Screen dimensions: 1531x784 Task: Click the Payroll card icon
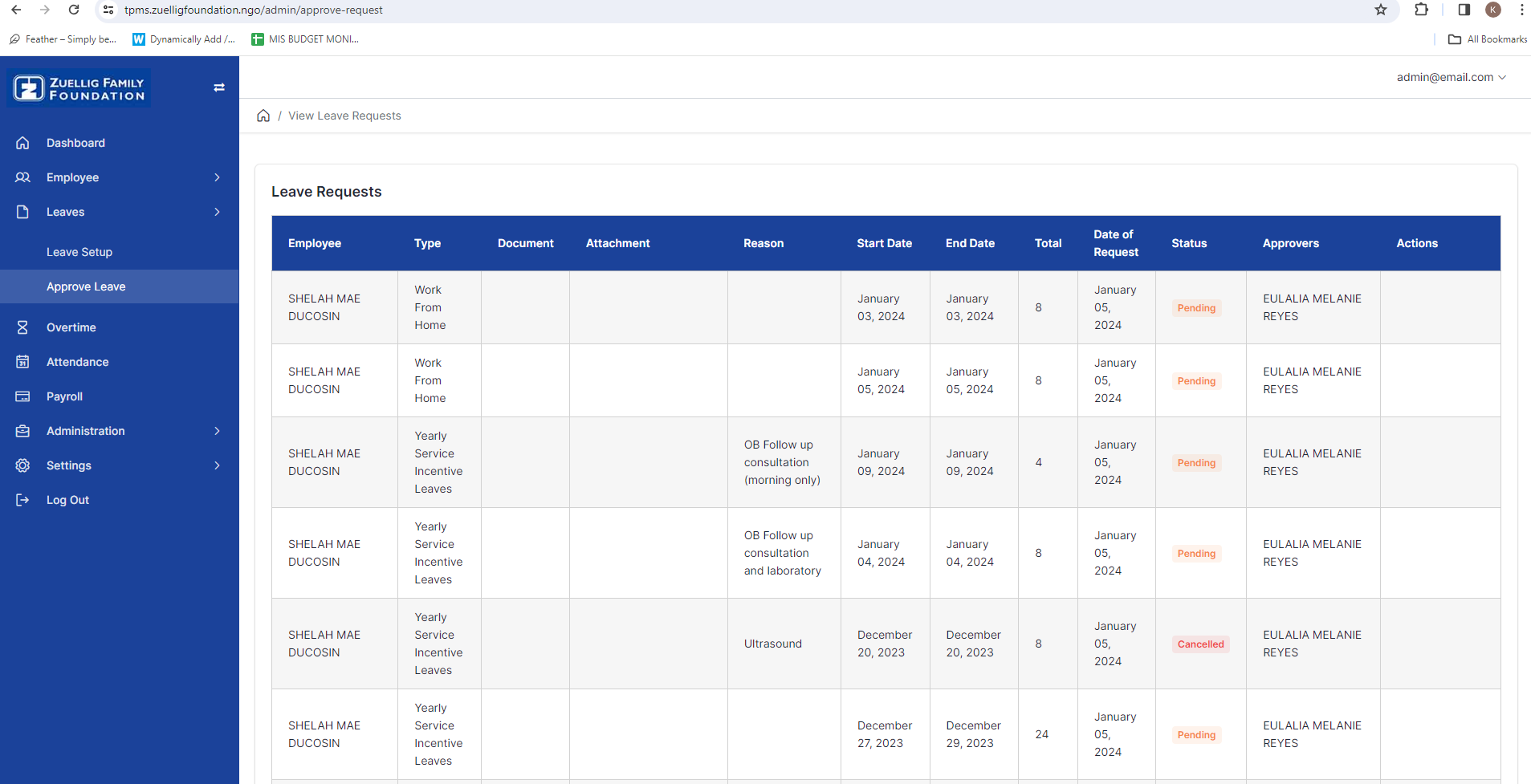(x=22, y=396)
